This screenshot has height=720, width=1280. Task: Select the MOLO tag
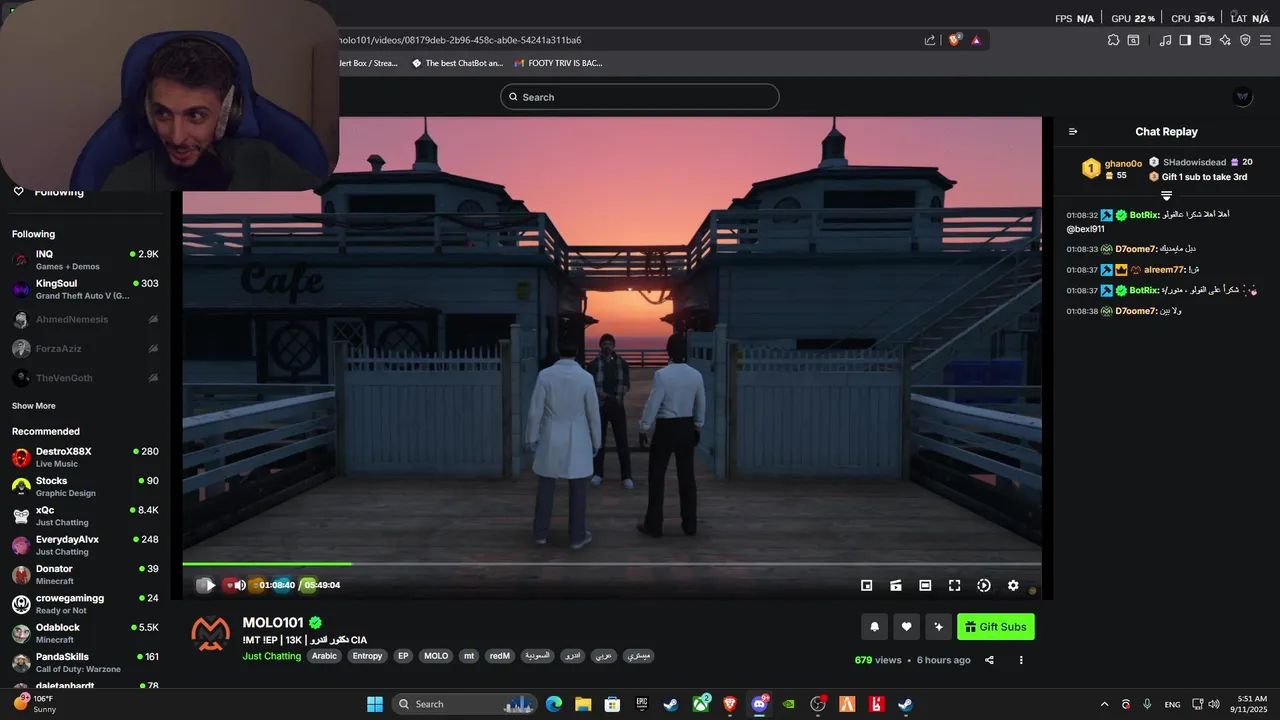436,656
